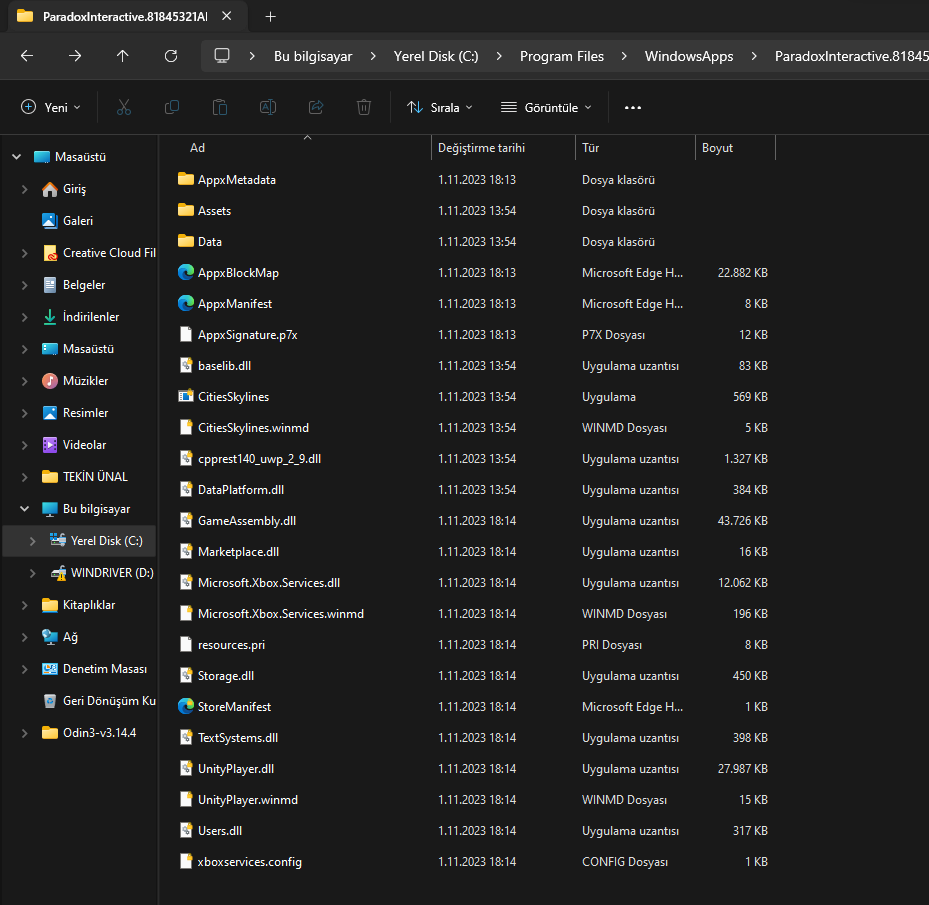Click chevron after Program Files in address bar
929x905 pixels.
[x=624, y=56]
